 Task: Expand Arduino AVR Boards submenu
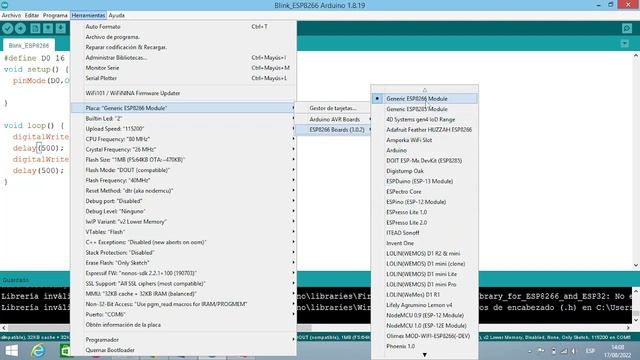[x=333, y=119]
